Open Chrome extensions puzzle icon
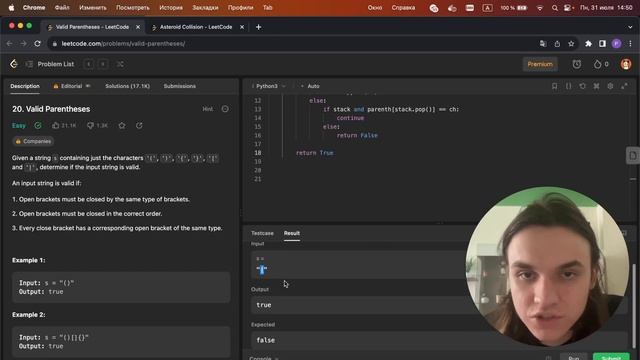Image resolution: width=640 pixels, height=360 pixels. pos(588,44)
